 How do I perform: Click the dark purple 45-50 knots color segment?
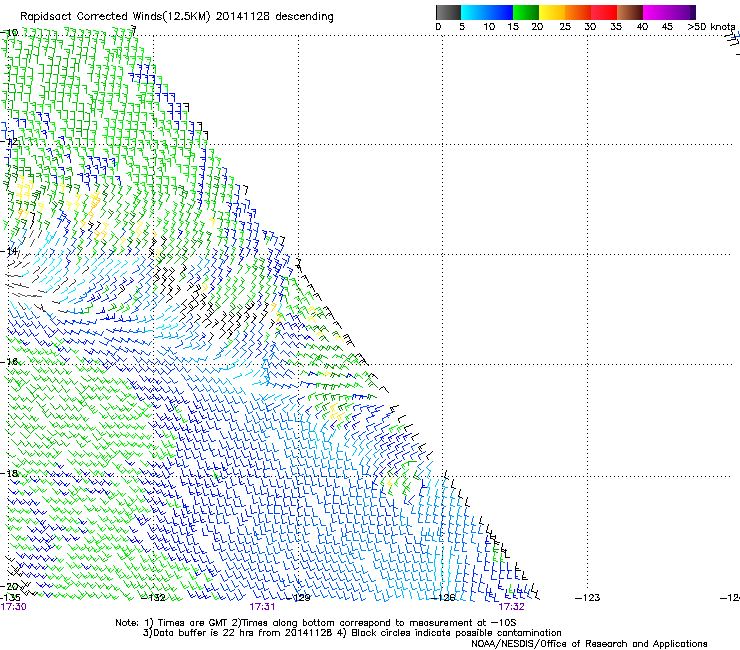[682, 12]
